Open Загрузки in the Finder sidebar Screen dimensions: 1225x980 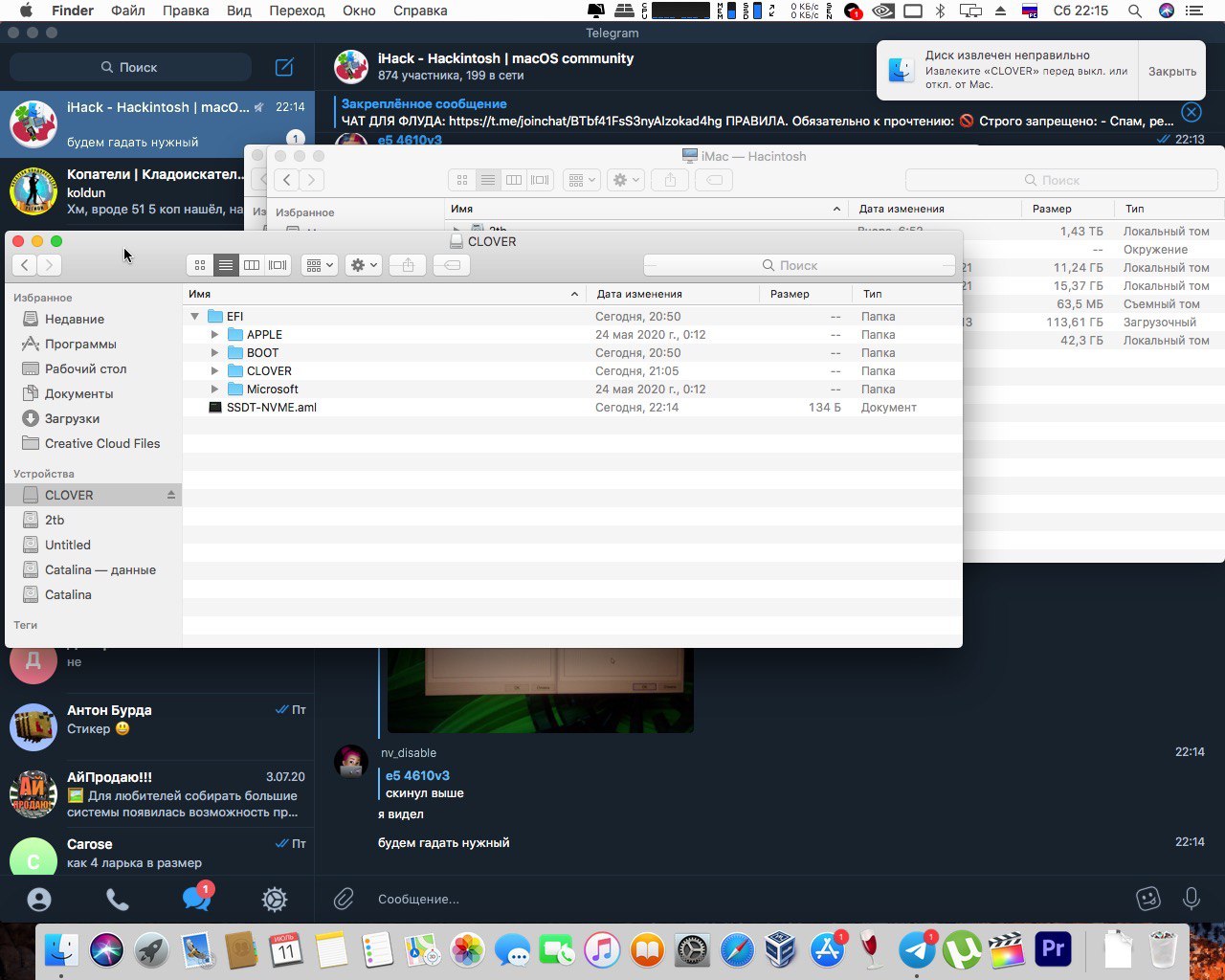pyautogui.click(x=93, y=418)
